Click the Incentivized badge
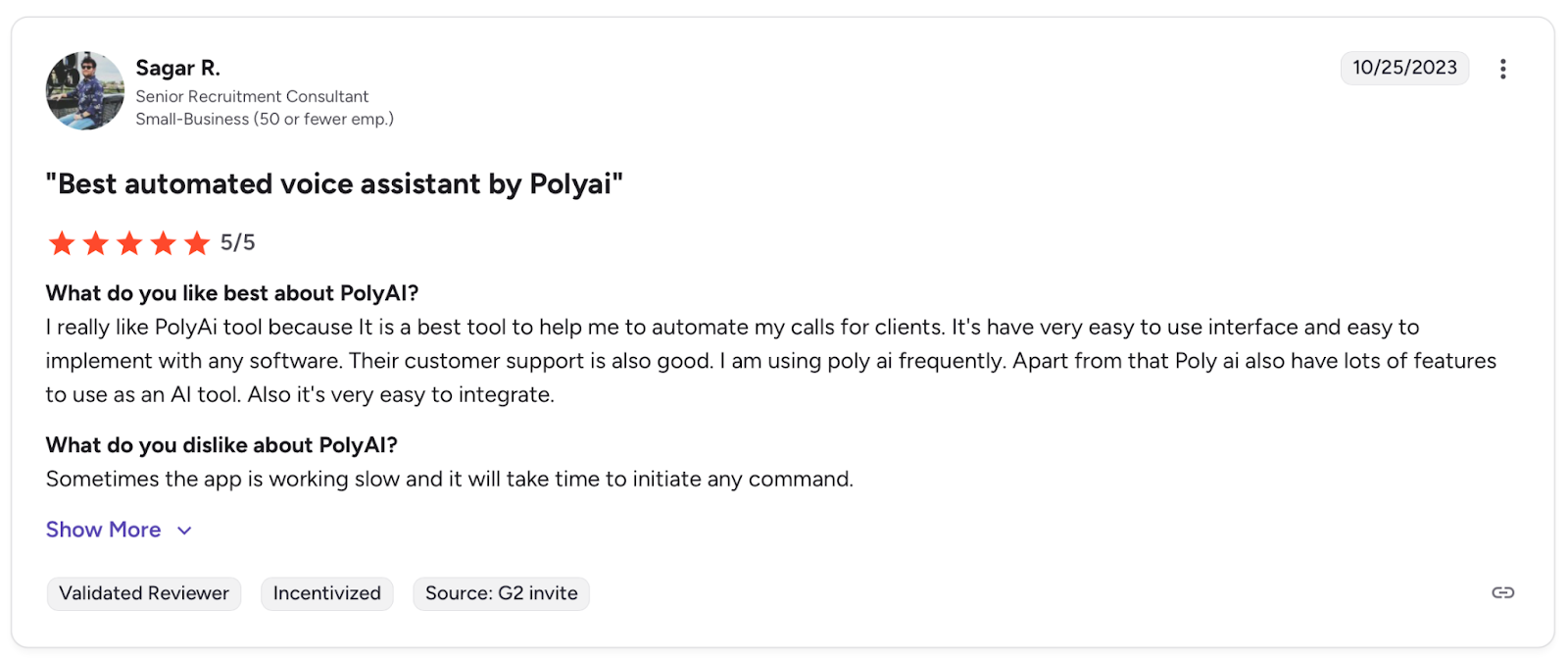 click(x=326, y=593)
